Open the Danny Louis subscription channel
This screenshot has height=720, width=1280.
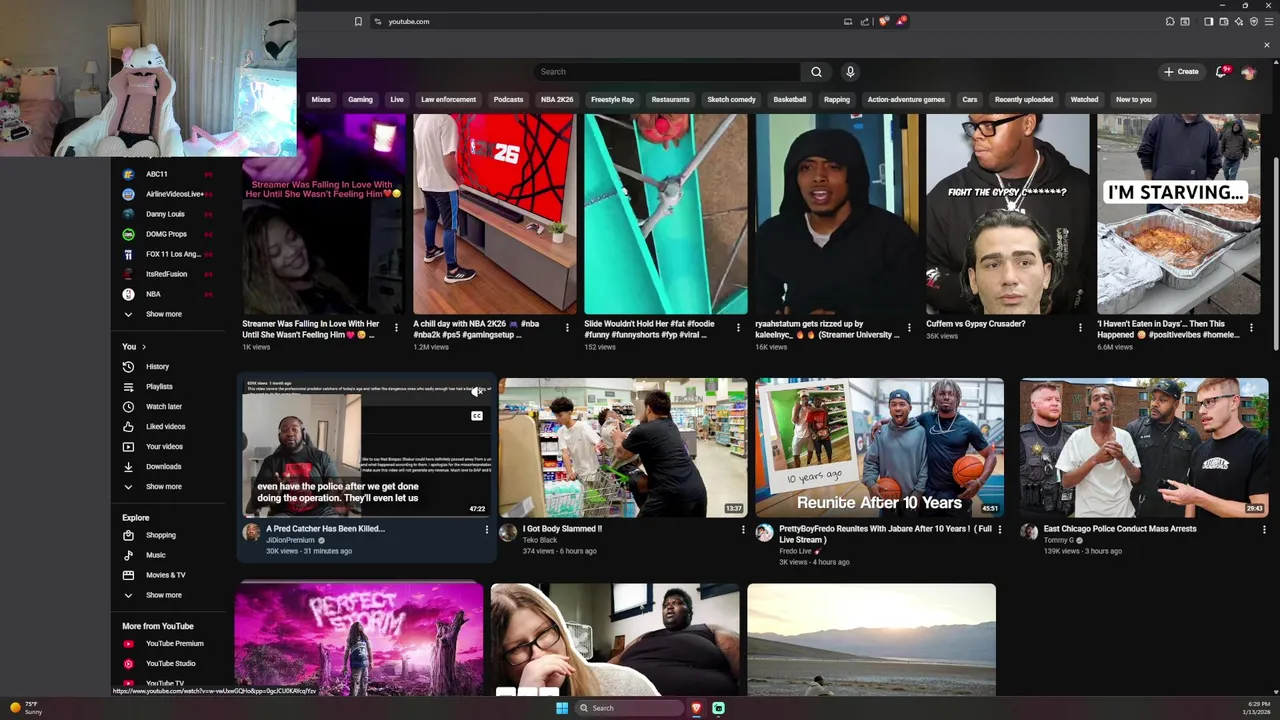[167, 214]
